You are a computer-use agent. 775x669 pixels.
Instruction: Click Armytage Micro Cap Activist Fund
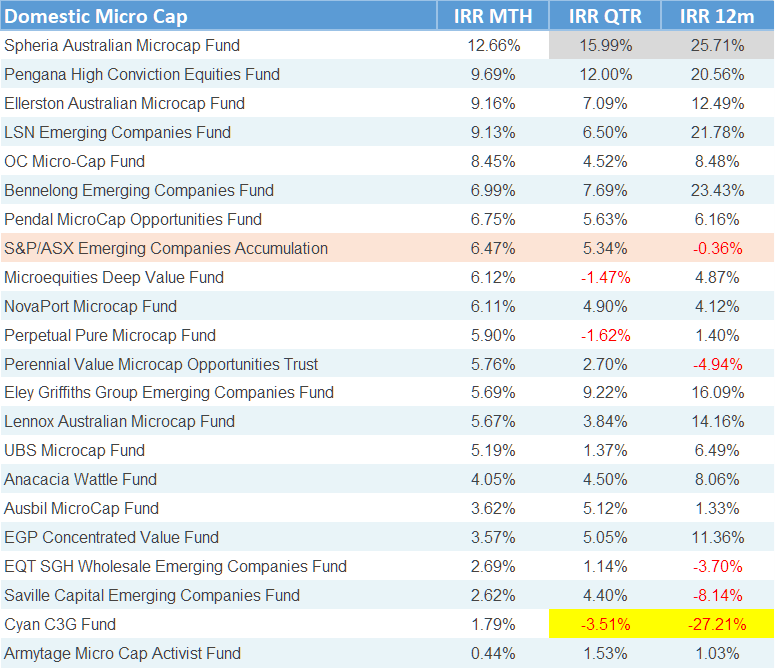pyautogui.click(x=123, y=653)
